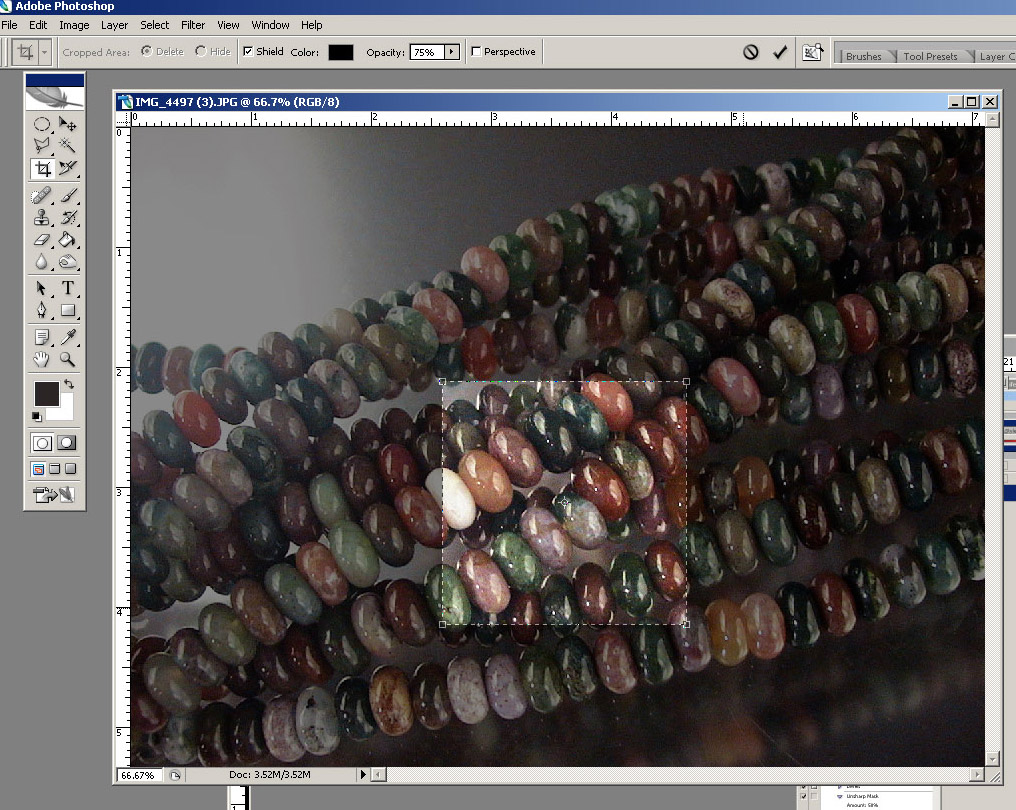
Task: Select the Blur tool
Action: point(41,262)
